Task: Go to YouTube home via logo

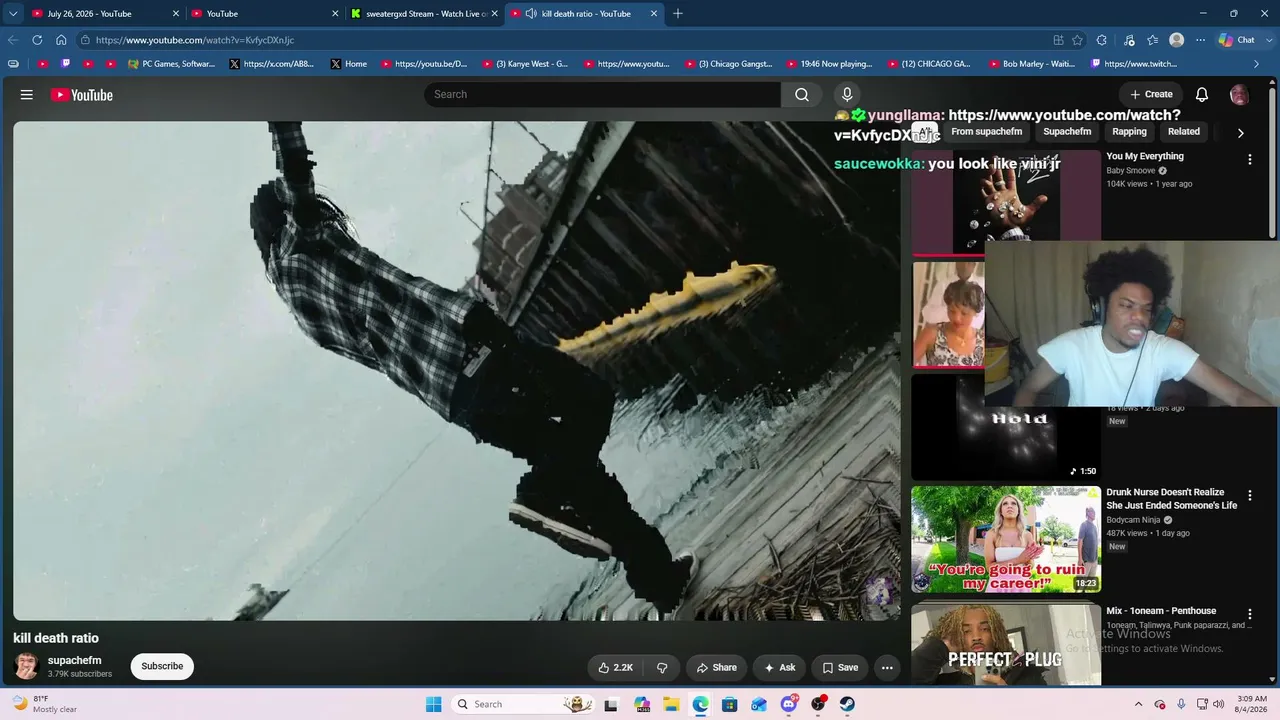Action: (82, 95)
